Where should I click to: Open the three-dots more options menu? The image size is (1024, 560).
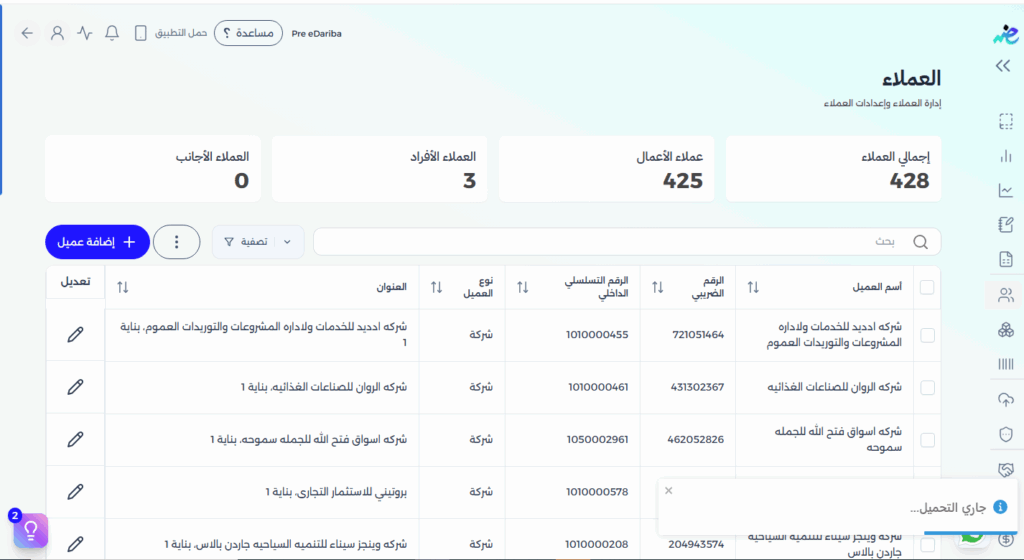point(177,242)
